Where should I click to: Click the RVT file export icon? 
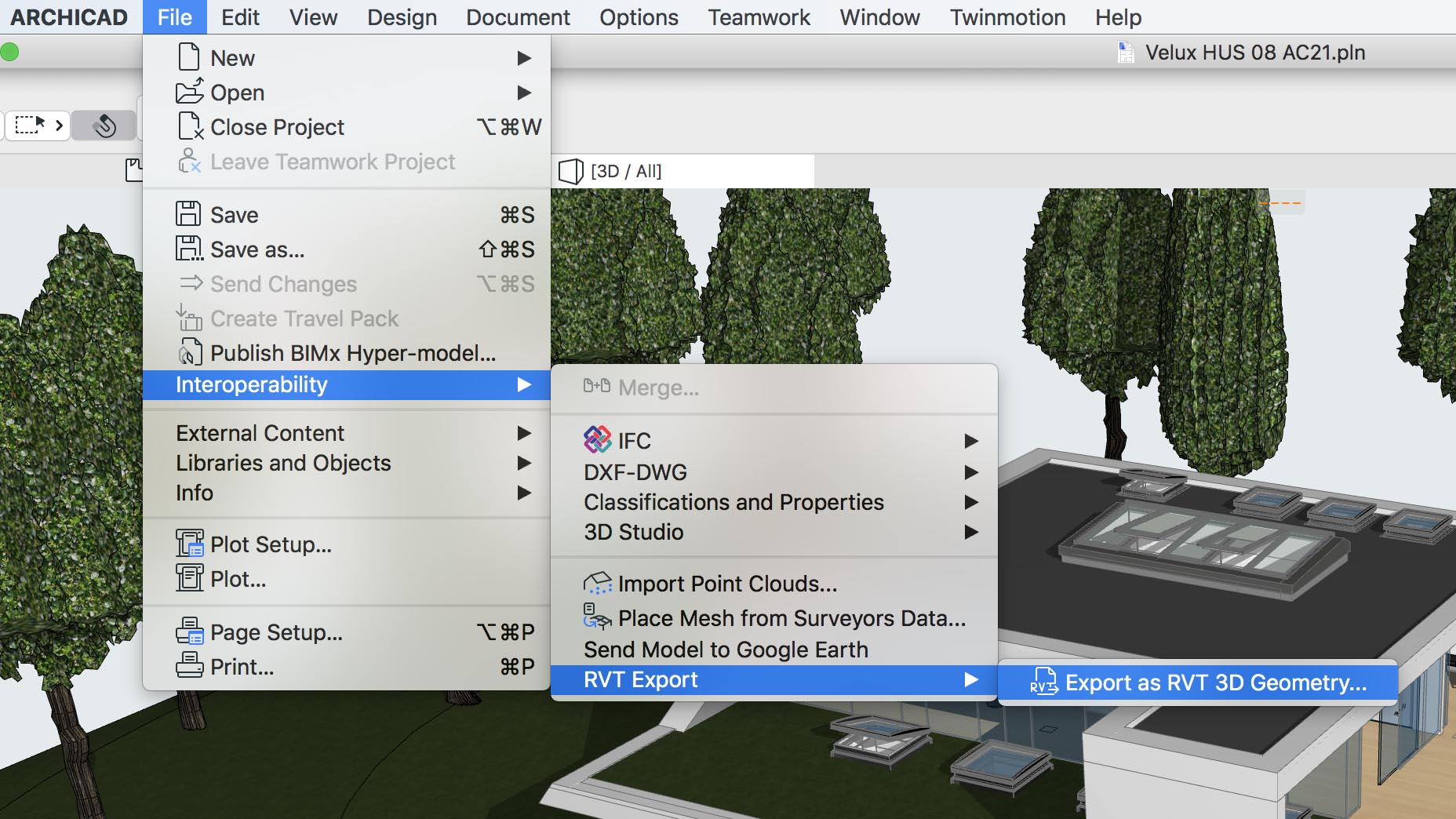click(x=1044, y=681)
